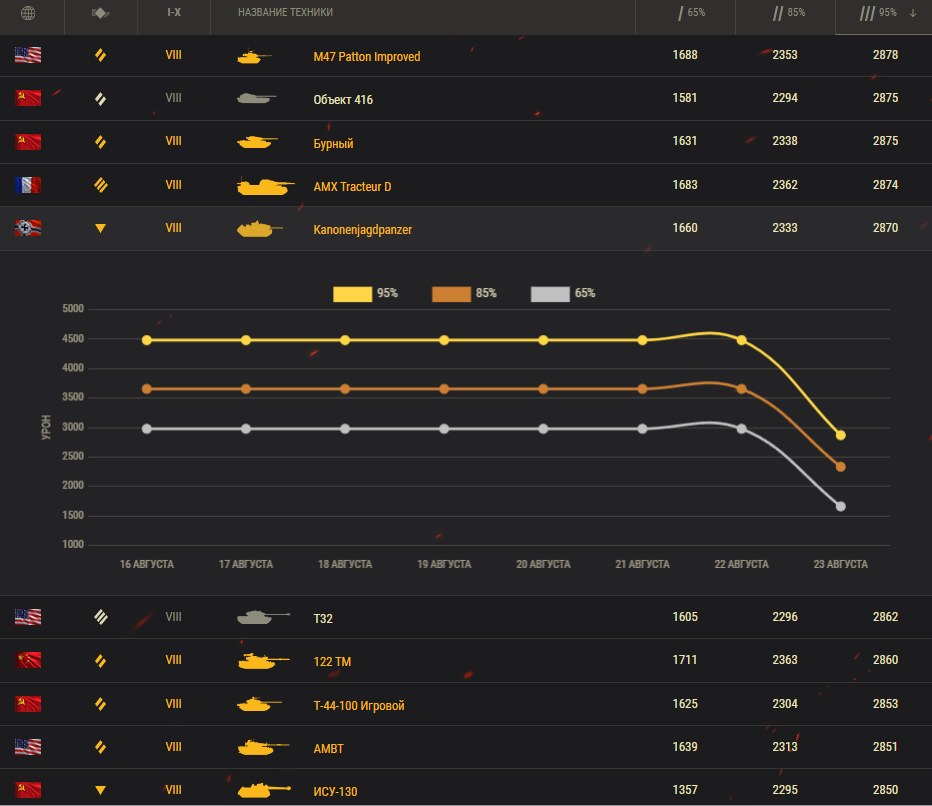Expand ИСУ-130 row via triangle icon
The width and height of the screenshot is (932, 806).
[100, 790]
